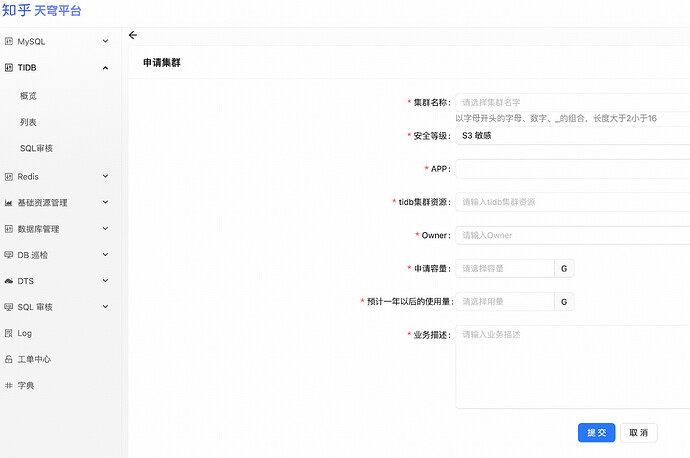Click the 基础资源管理 menu label
This screenshot has width=690, height=458.
[x=42, y=203]
